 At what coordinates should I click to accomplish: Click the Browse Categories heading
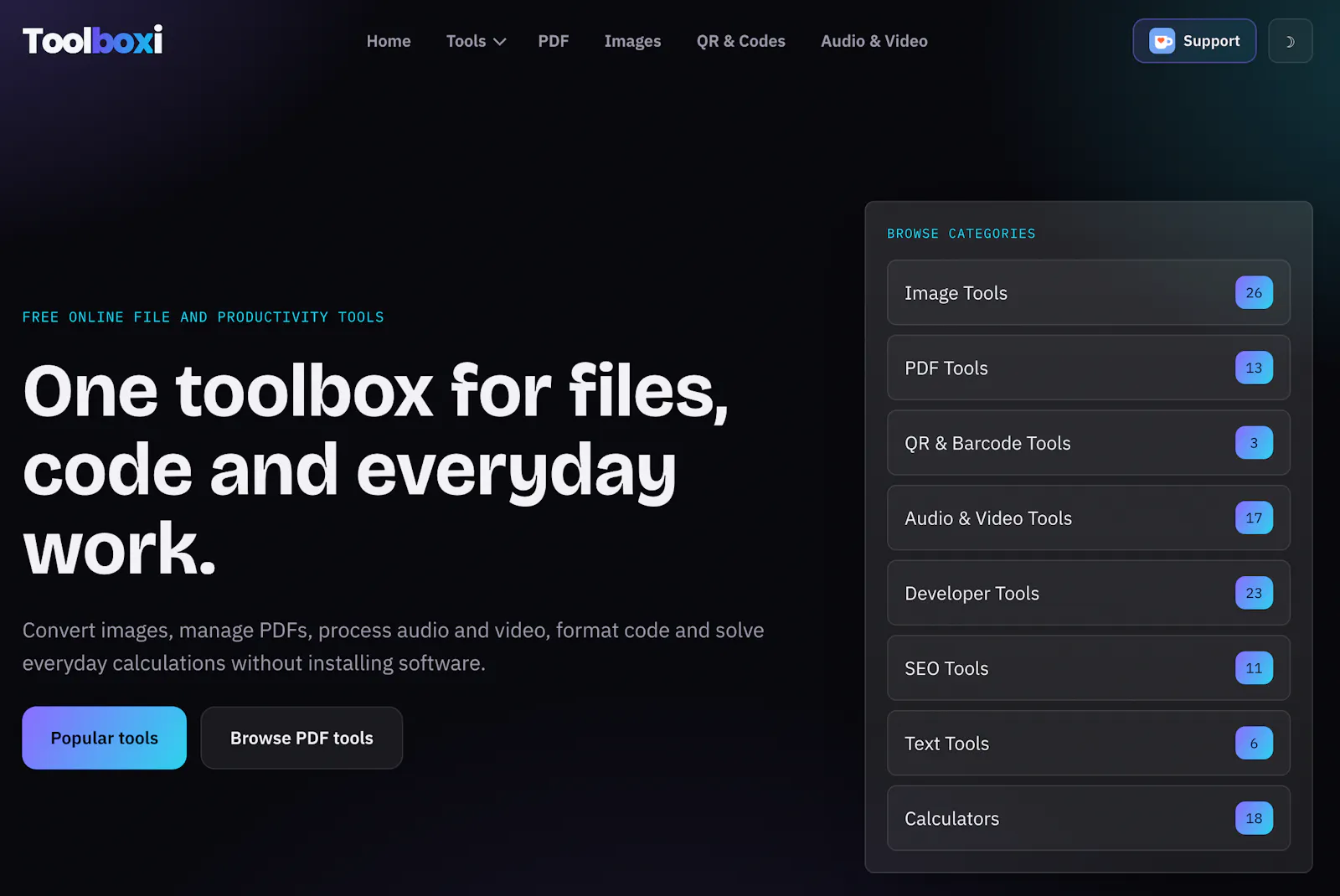tap(961, 234)
